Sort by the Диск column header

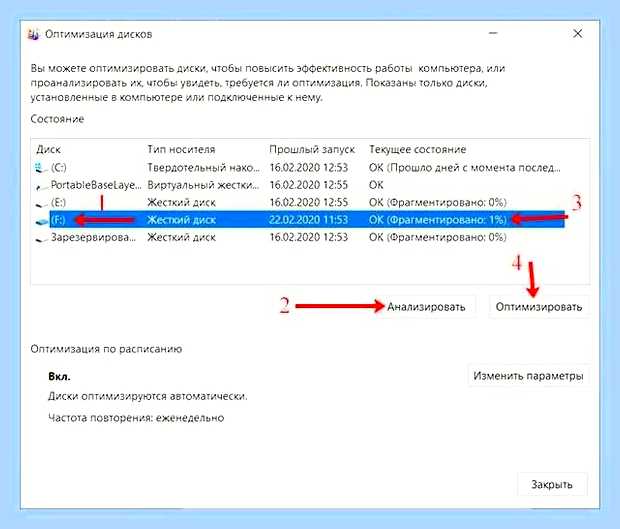tap(49, 149)
